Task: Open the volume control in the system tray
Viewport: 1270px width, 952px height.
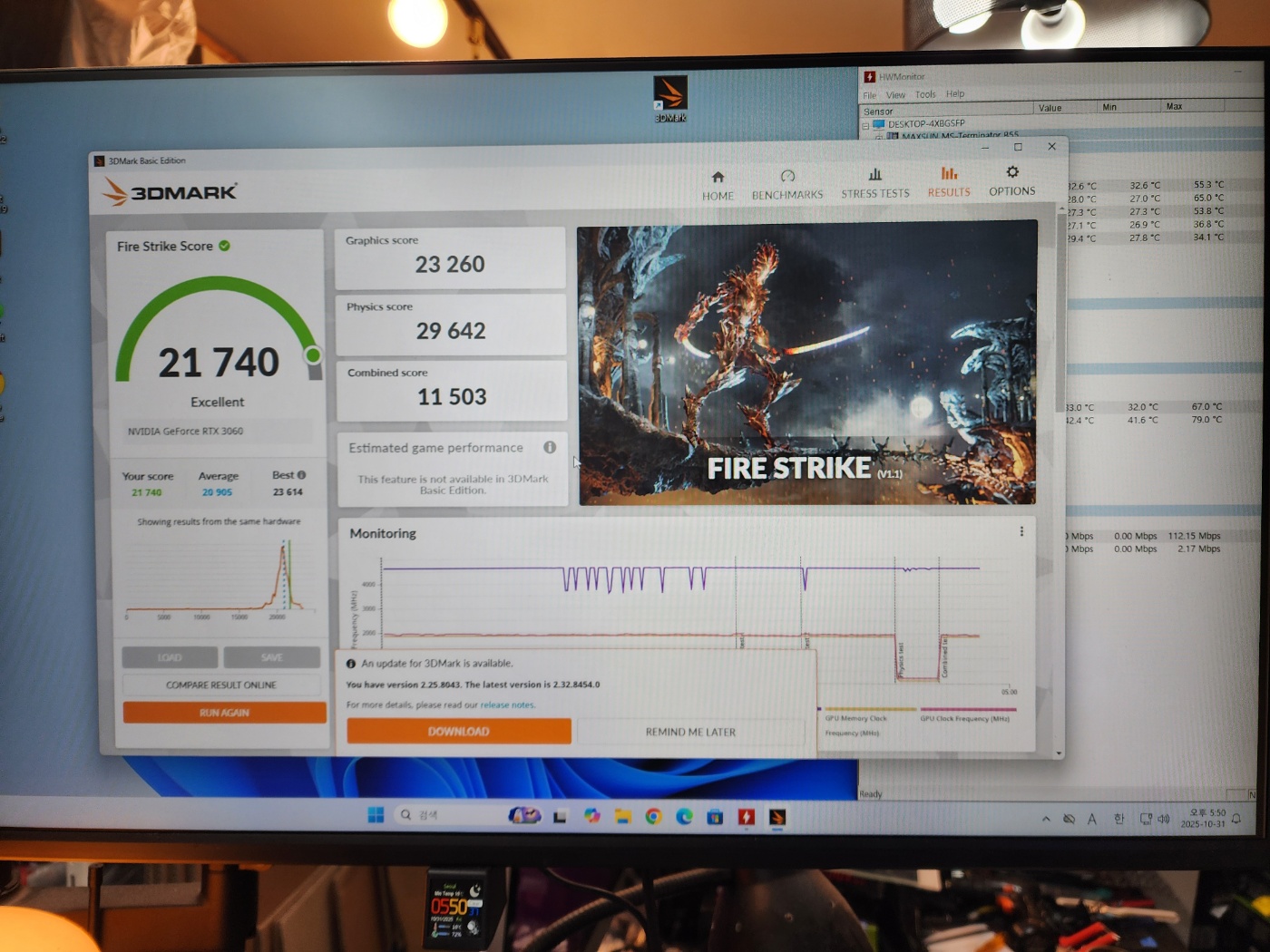Action: [1164, 819]
